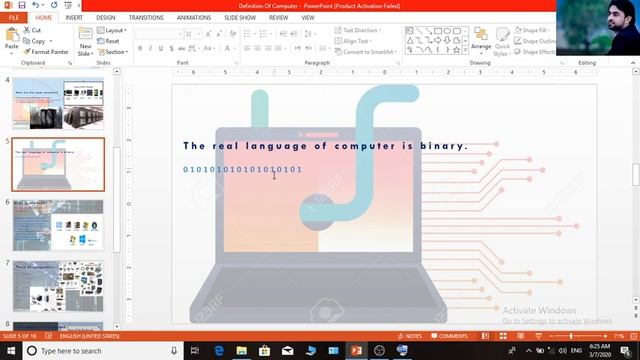The image size is (640, 360).
Task: Click the Undo icon
Action: pos(36,5)
